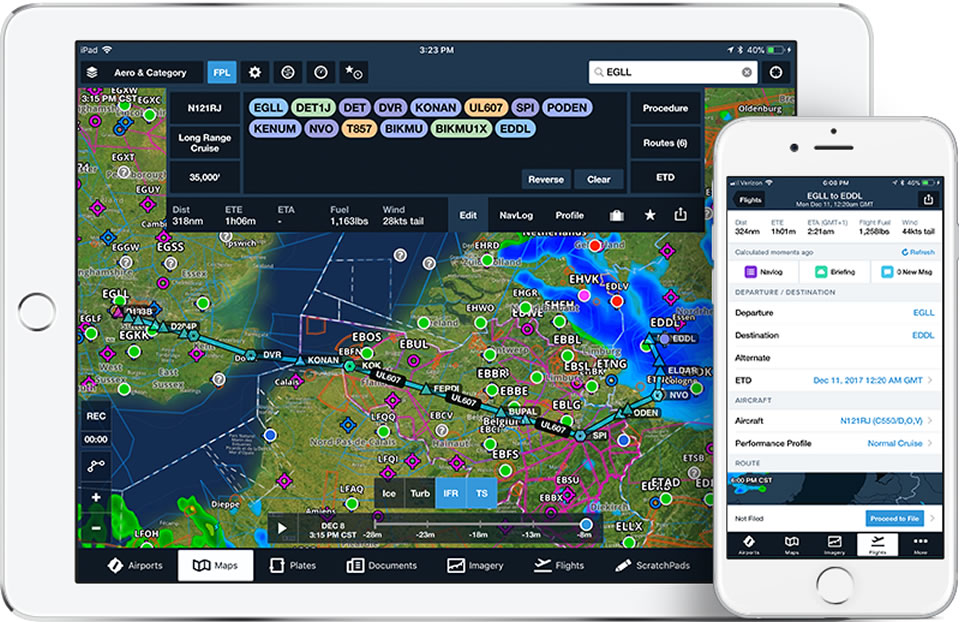The height and width of the screenshot is (622, 960).
Task: Open favorites and recents star-clock icon
Action: tap(354, 72)
